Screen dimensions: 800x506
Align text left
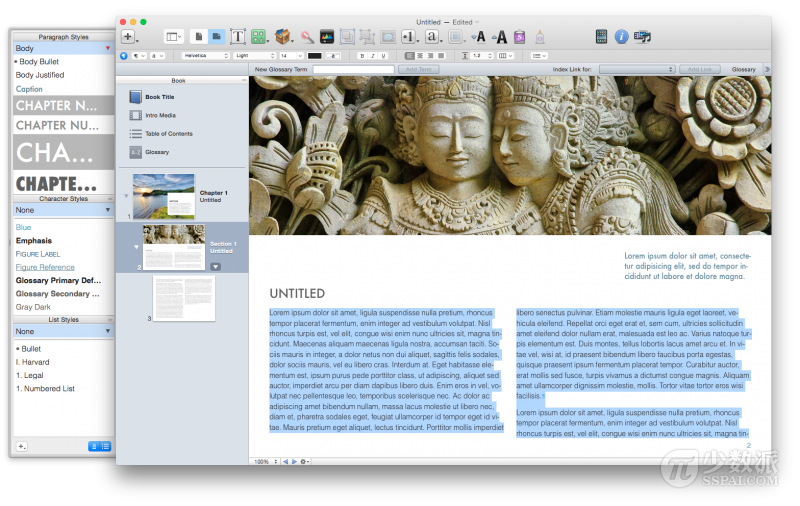point(410,56)
